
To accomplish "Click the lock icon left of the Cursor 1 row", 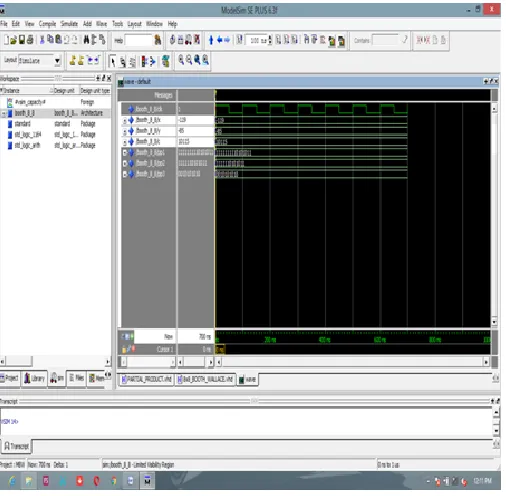I will pyautogui.click(x=124, y=349).
